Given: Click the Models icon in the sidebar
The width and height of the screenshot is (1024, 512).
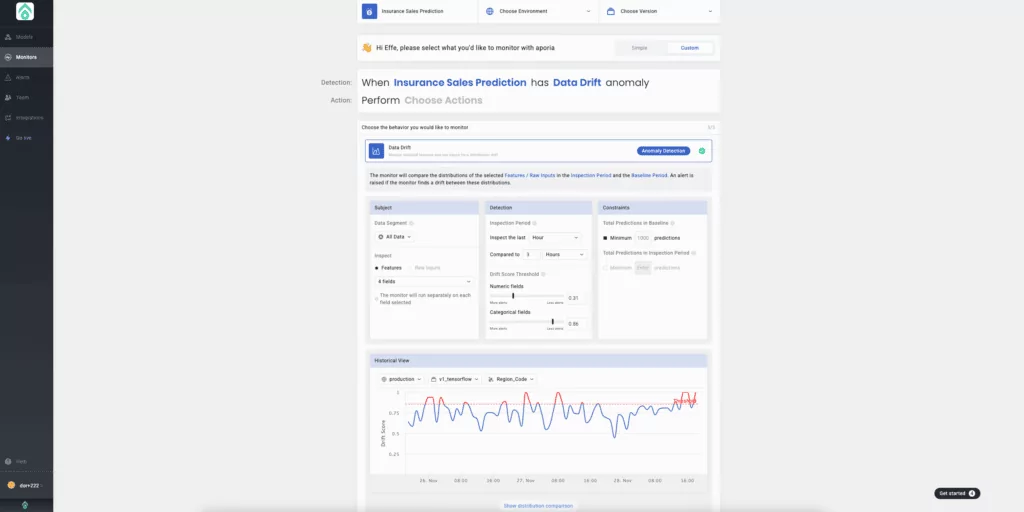Looking at the screenshot, I should [8, 37].
